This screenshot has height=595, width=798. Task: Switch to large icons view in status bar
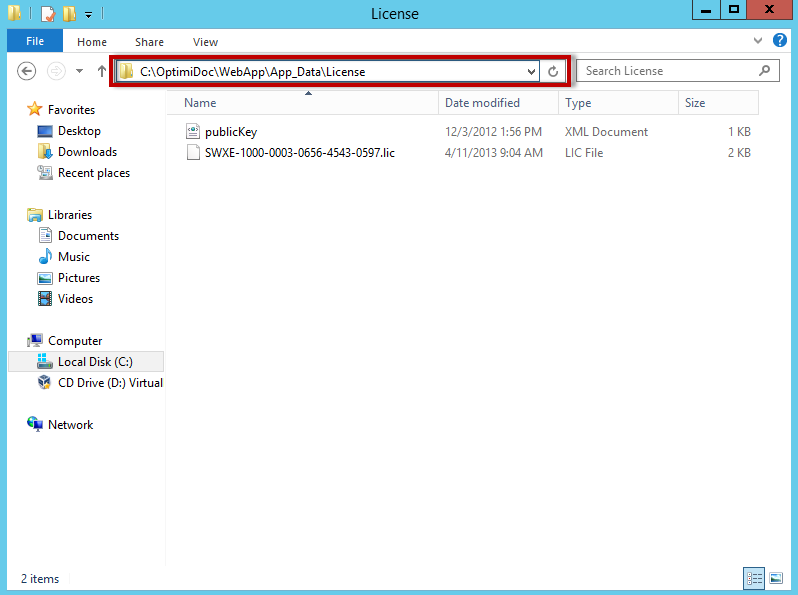(x=776, y=578)
